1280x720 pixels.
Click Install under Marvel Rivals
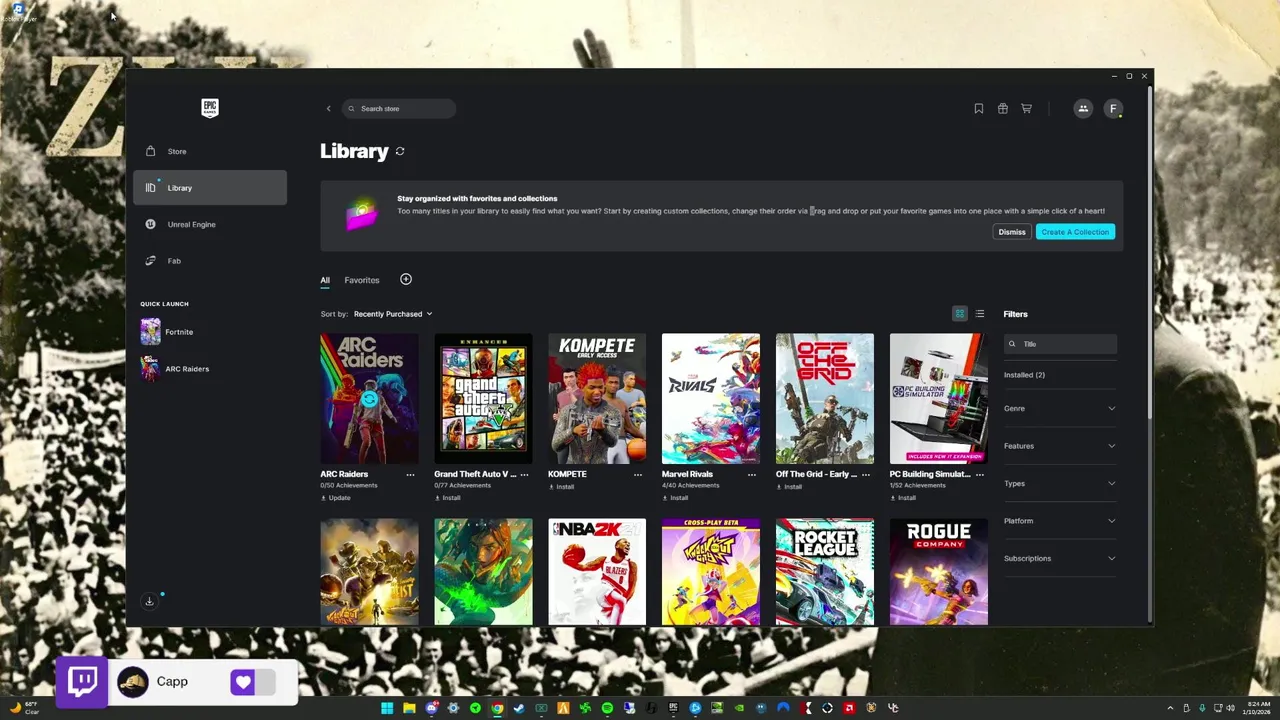coord(676,498)
